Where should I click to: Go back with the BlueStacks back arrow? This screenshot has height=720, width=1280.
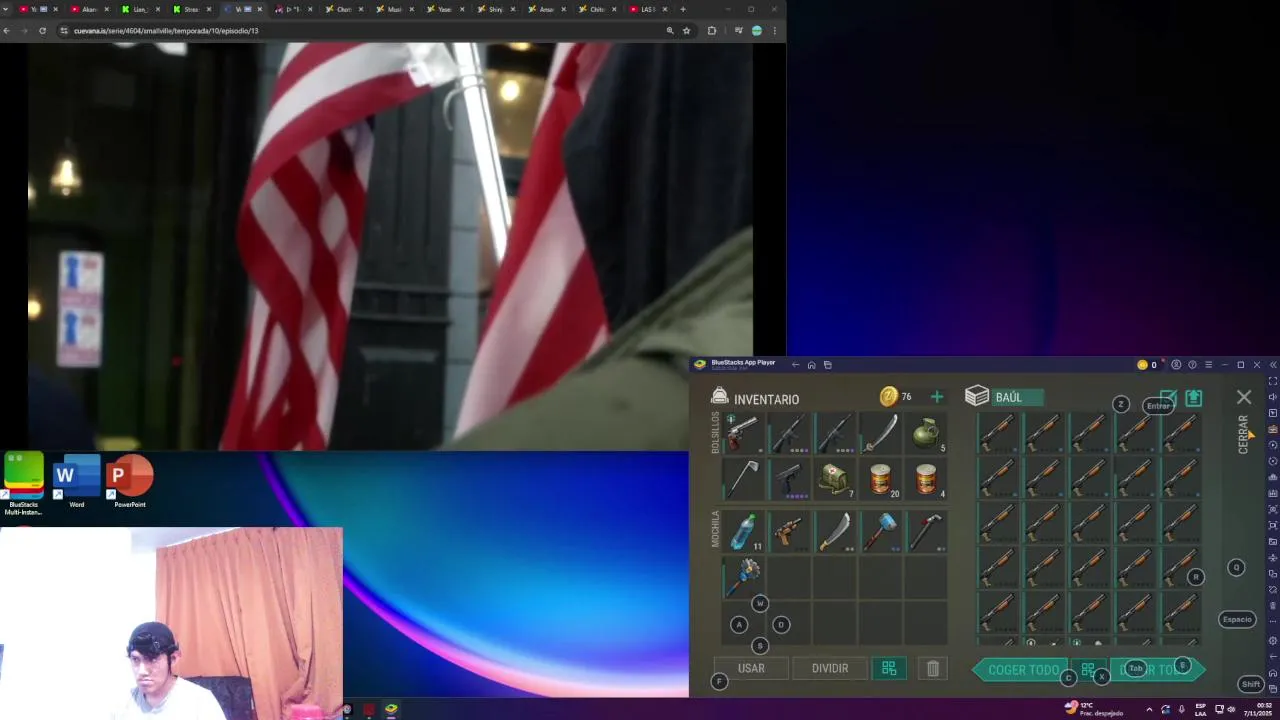[795, 365]
